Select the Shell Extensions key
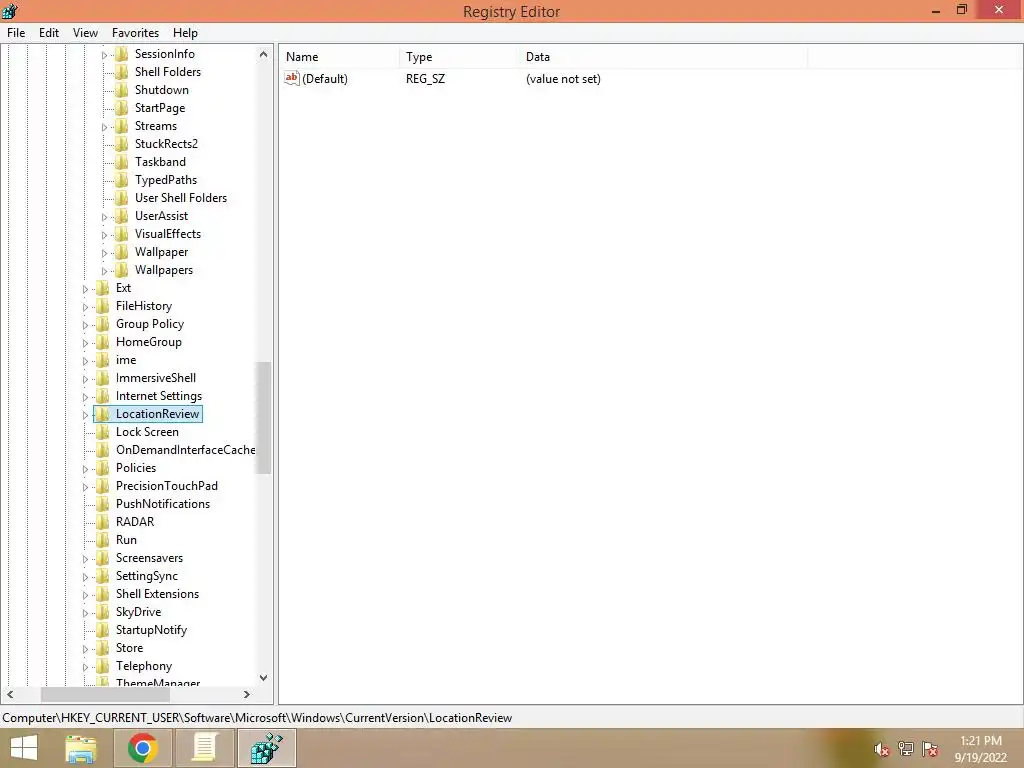This screenshot has height=768, width=1024. pyautogui.click(x=157, y=594)
